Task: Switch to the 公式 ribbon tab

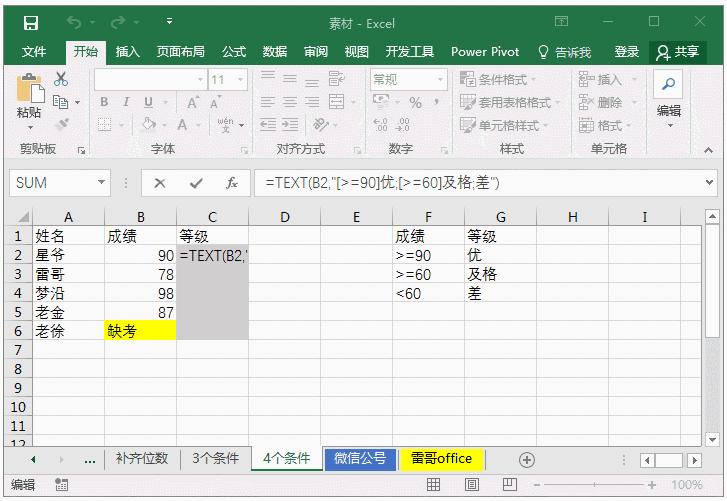Action: tap(234, 52)
